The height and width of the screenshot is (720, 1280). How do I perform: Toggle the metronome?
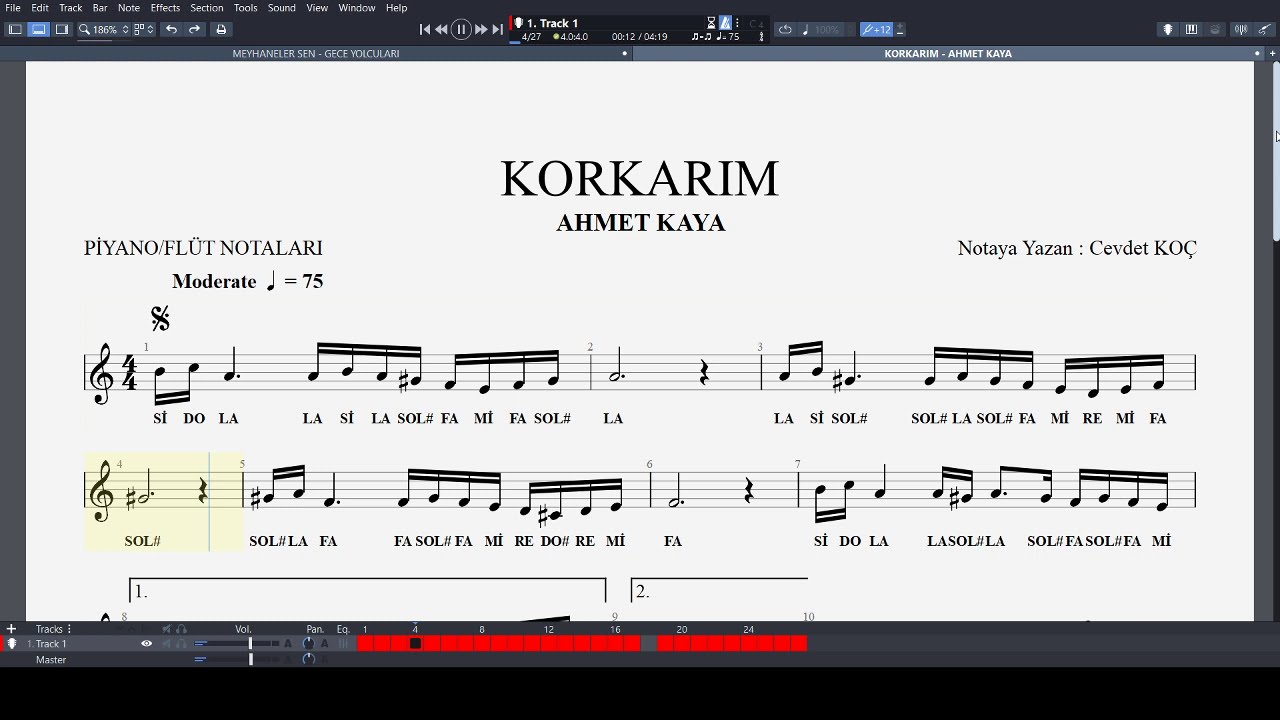click(x=726, y=23)
